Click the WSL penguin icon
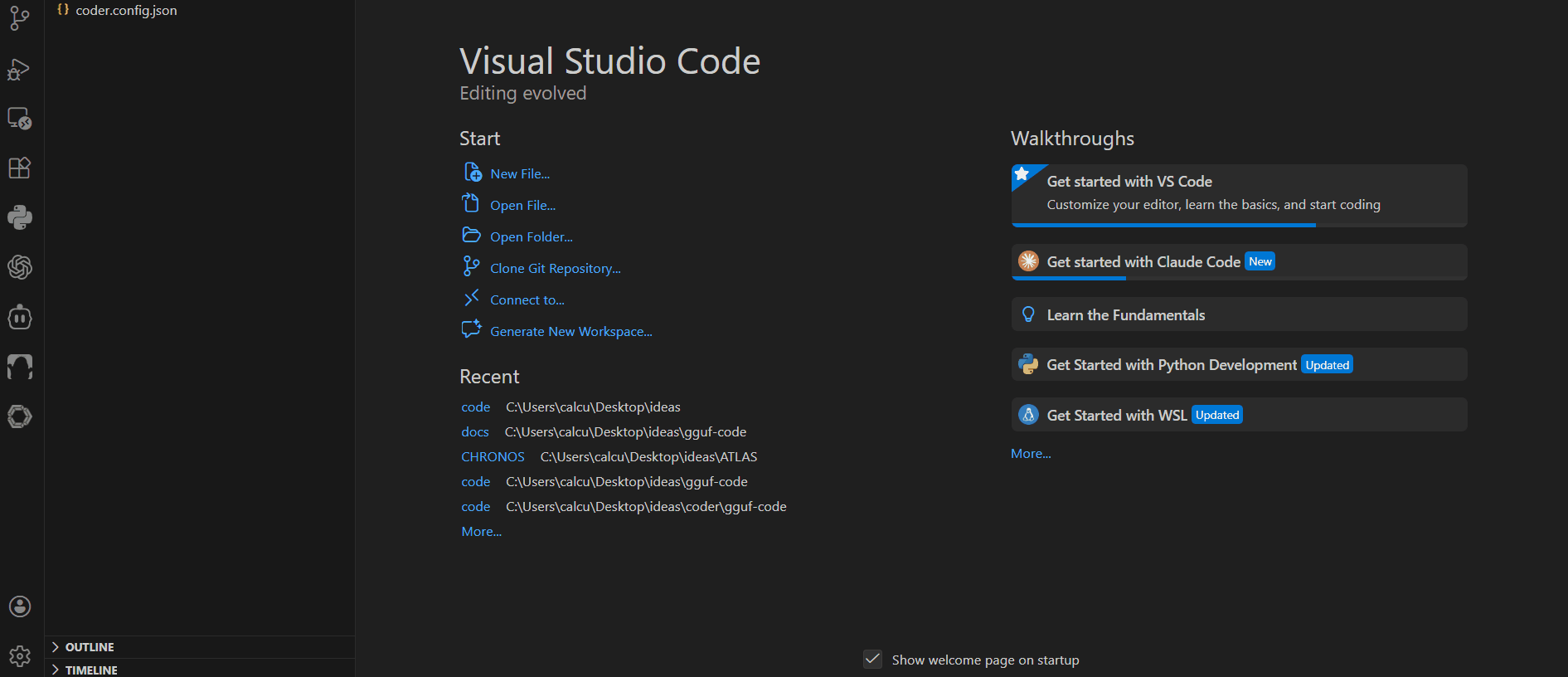 coord(1028,415)
